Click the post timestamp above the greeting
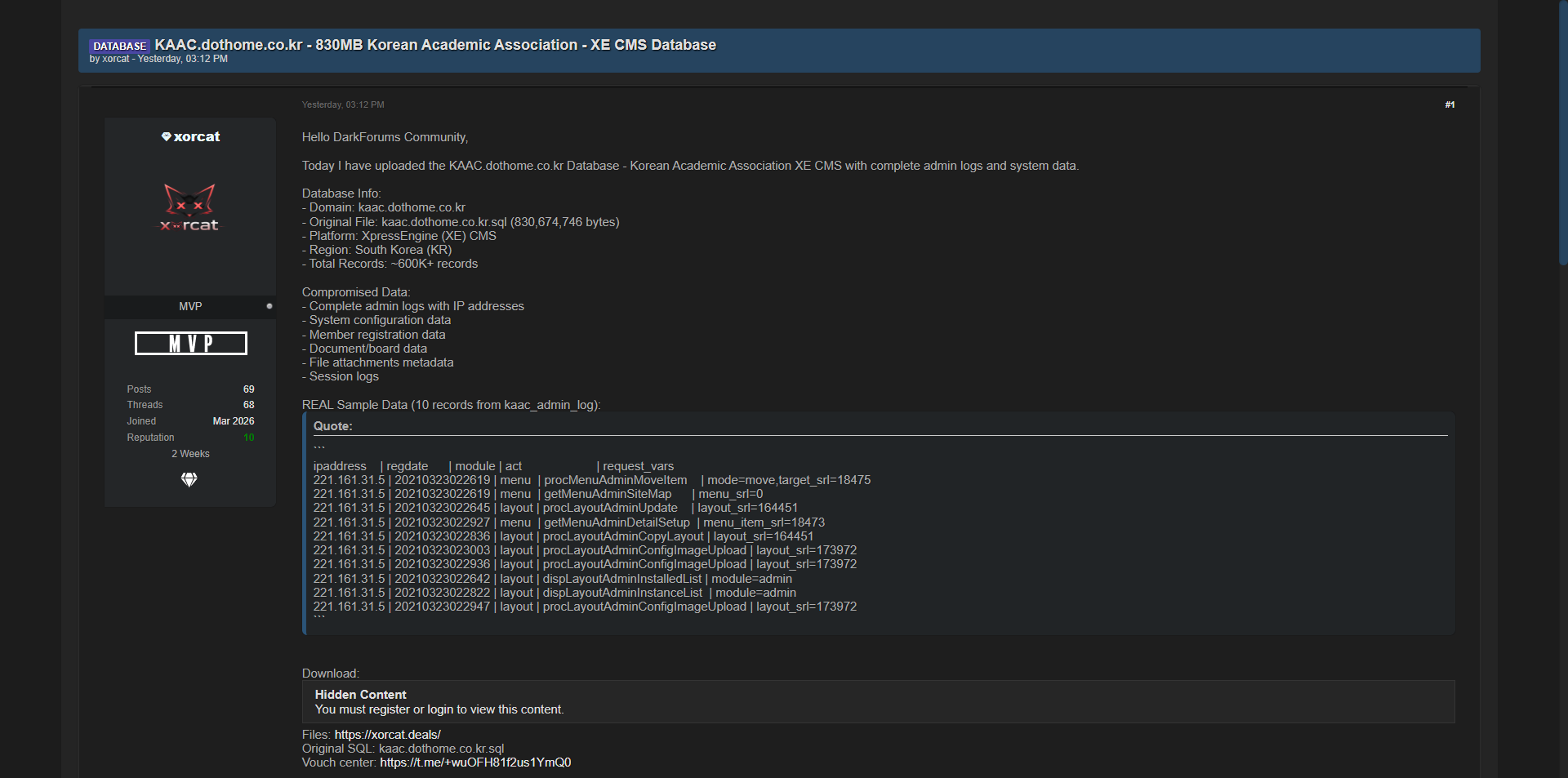 point(343,104)
